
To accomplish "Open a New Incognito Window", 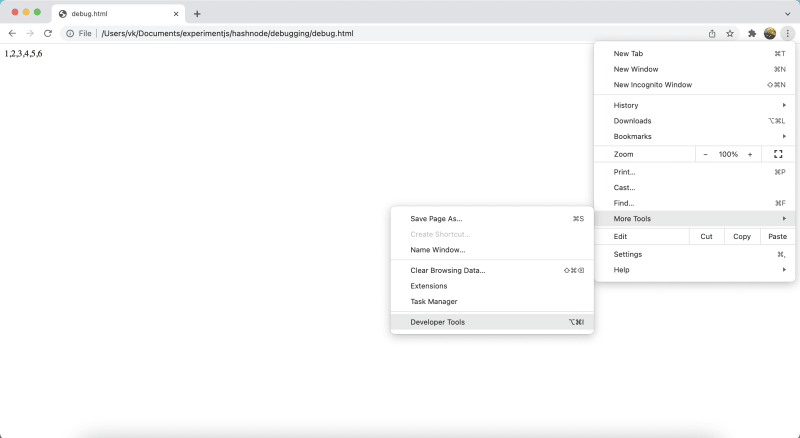I will 694,85.
